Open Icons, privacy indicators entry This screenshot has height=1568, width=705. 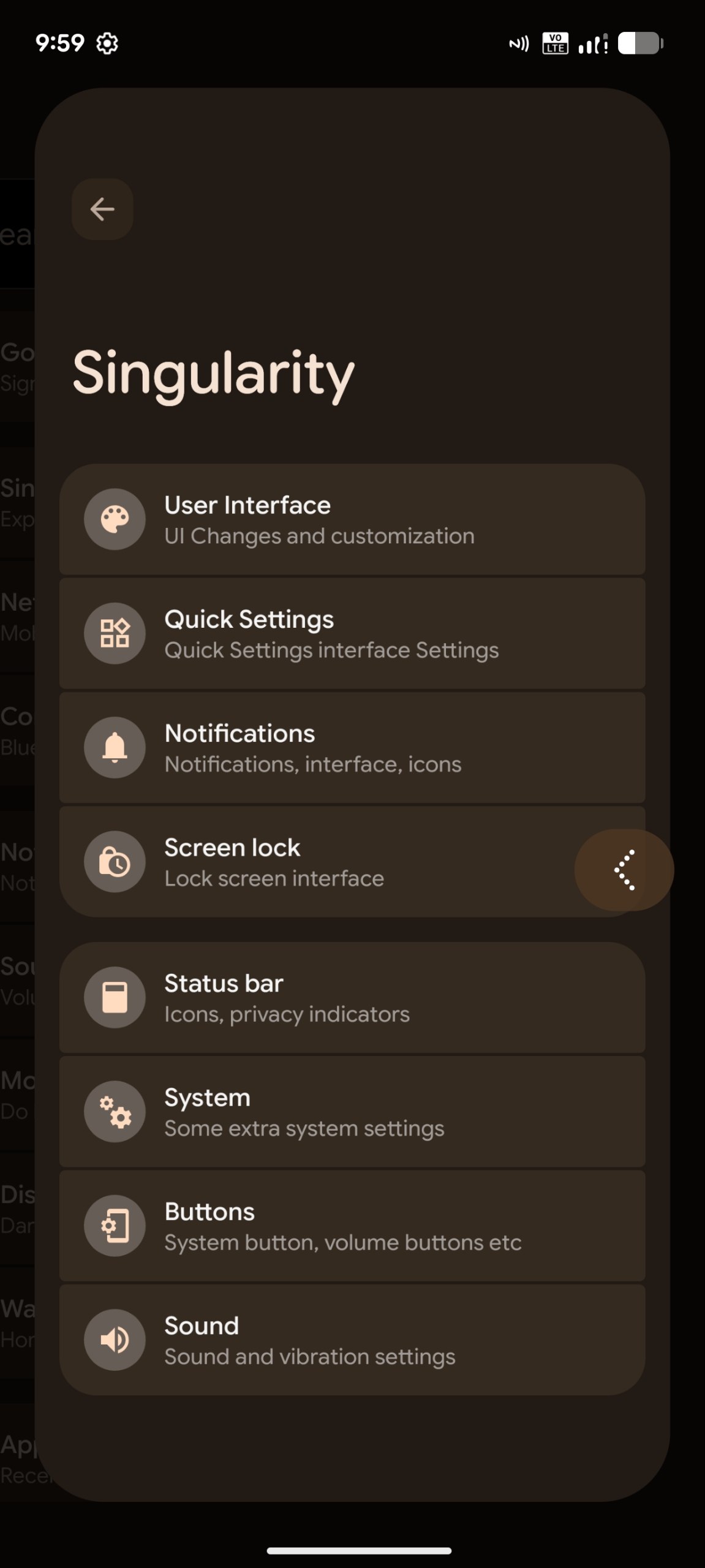point(352,997)
